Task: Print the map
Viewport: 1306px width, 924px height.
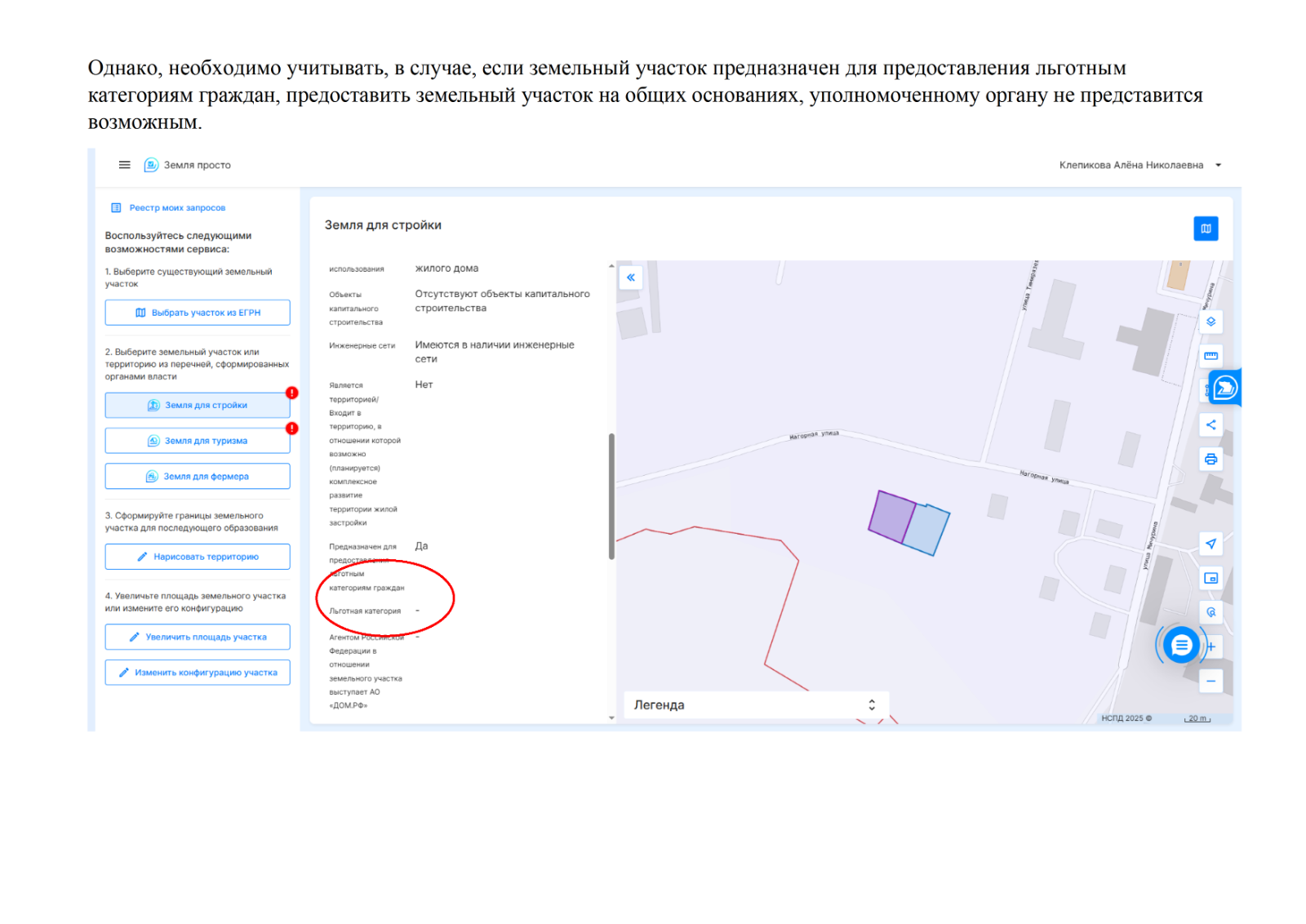Action: pyautogui.click(x=1210, y=459)
